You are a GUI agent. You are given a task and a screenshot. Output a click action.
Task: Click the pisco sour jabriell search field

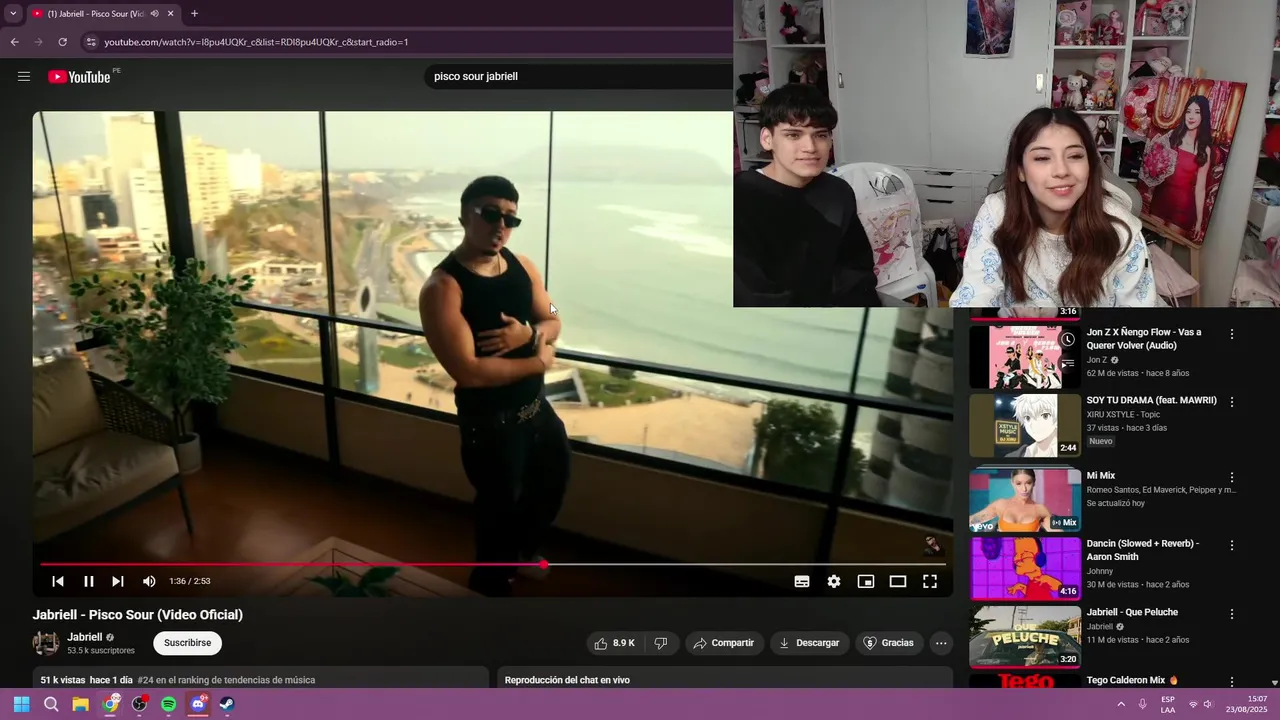click(580, 76)
